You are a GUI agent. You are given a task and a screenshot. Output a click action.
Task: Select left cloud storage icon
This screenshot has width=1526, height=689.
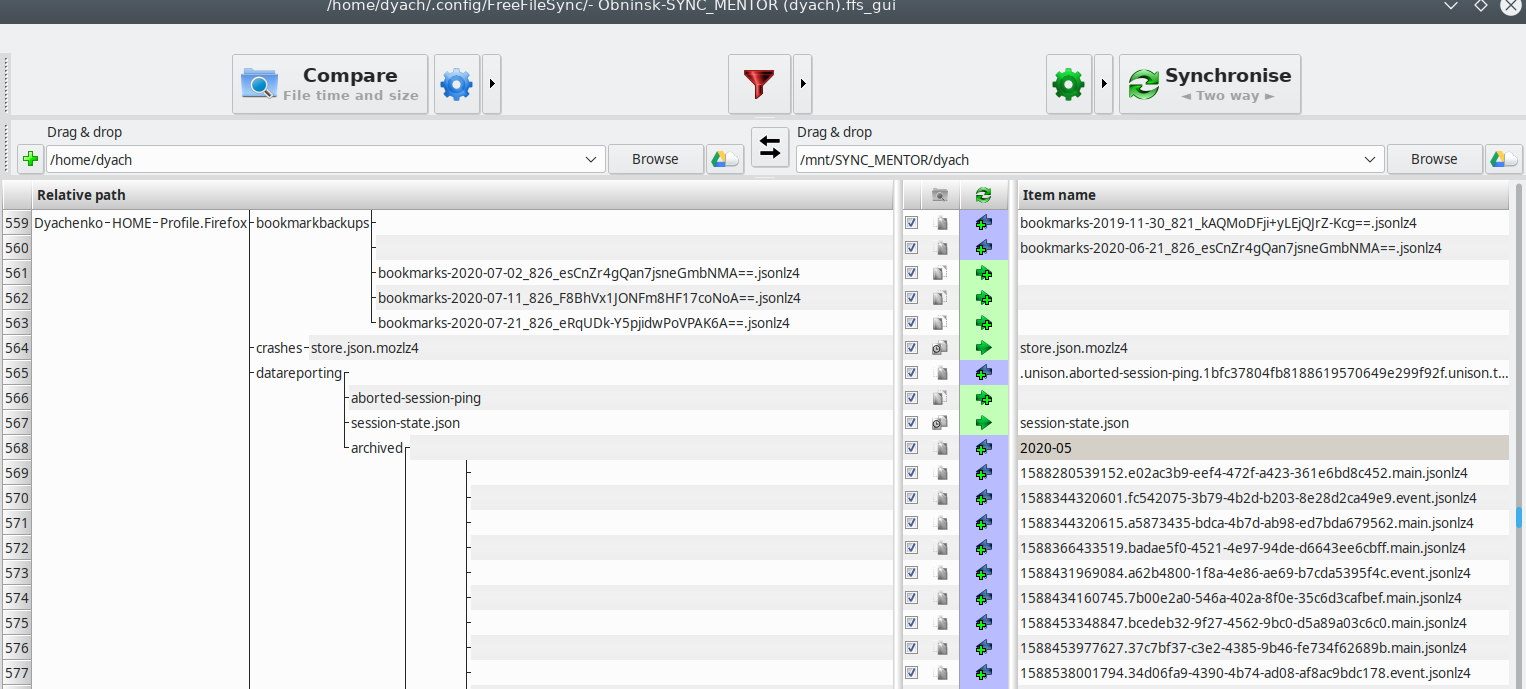[x=724, y=159]
